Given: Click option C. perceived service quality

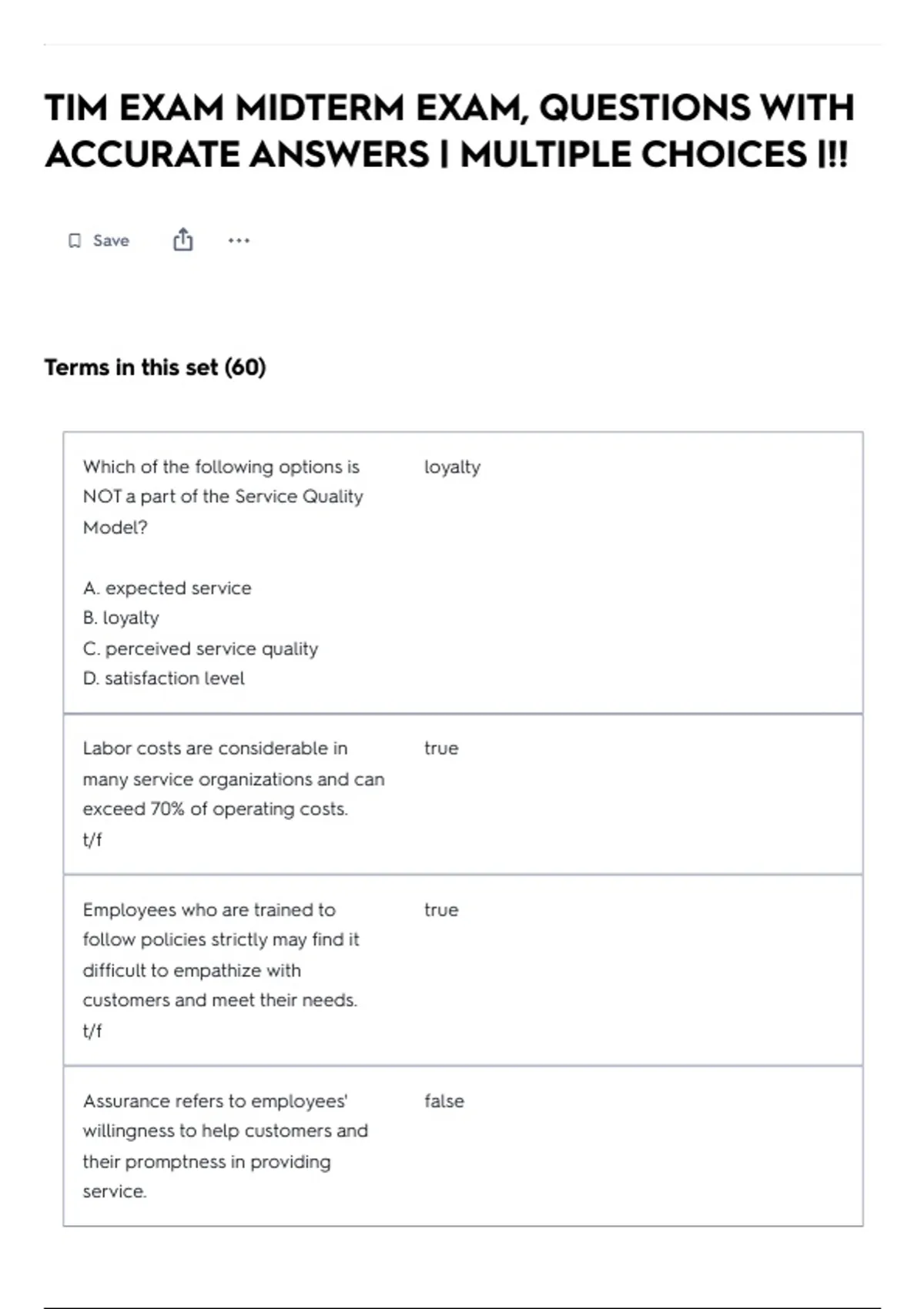Looking at the screenshot, I should click(x=200, y=649).
